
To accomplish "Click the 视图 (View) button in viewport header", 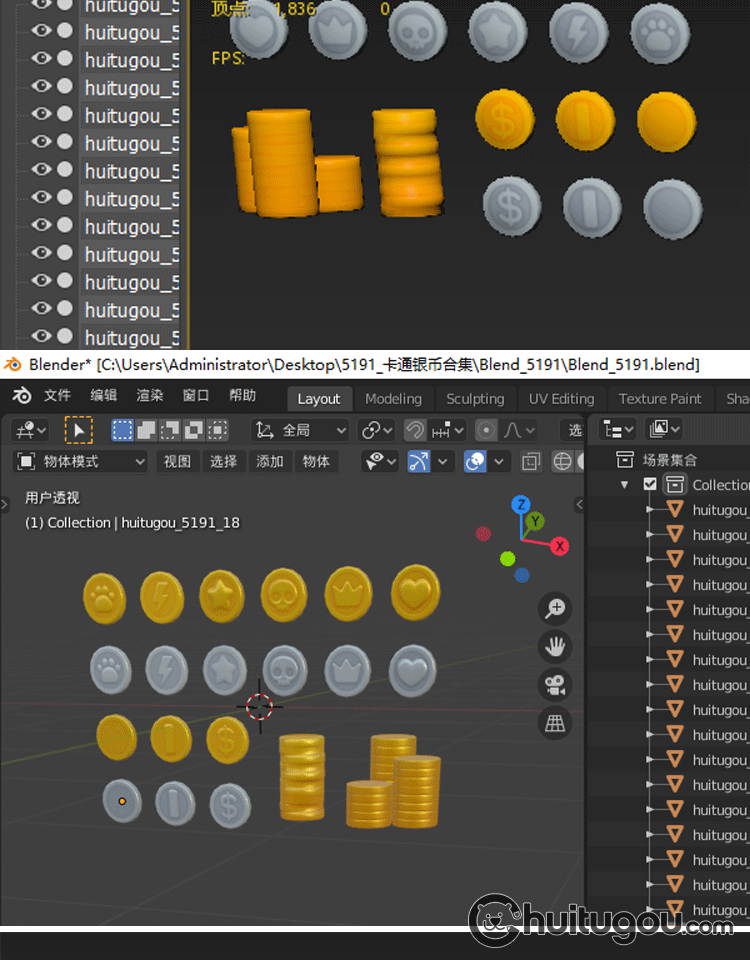I will coord(177,461).
